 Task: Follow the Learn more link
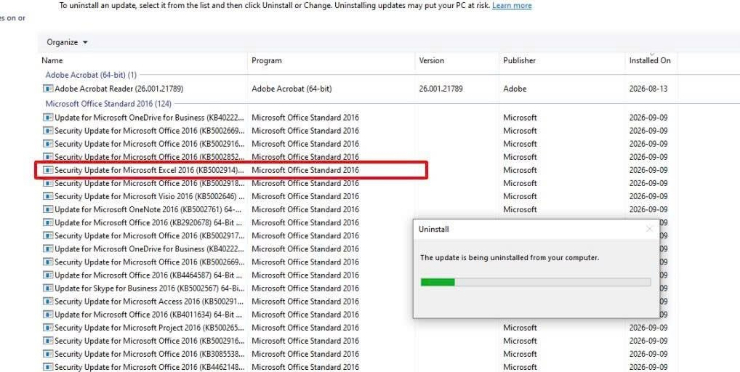pos(512,6)
